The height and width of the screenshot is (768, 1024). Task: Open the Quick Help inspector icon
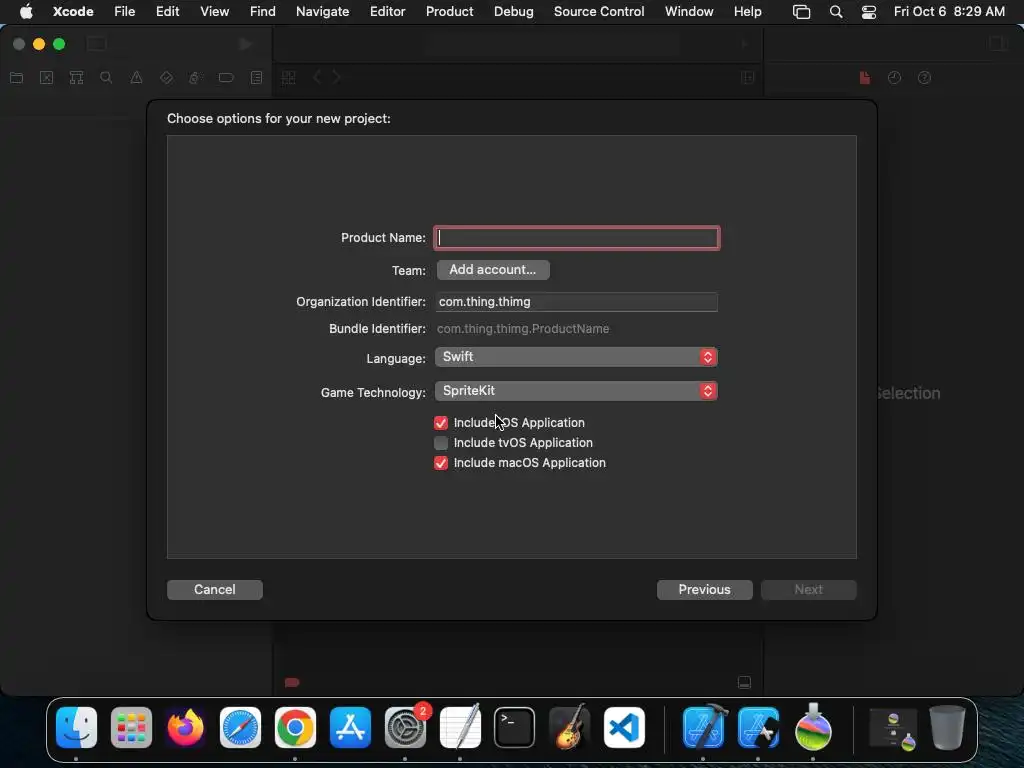924,78
